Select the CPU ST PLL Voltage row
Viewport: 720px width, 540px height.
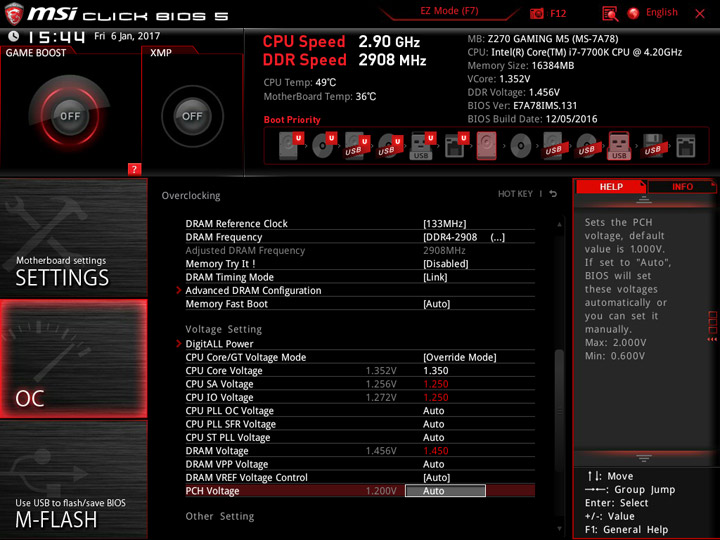360,437
